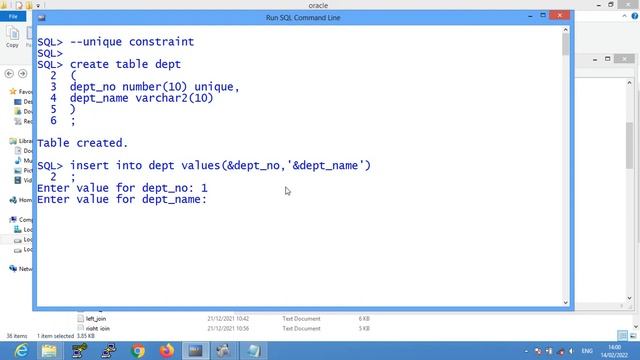
Task: Go forward in Explorer navigation
Action: [x=22, y=73]
